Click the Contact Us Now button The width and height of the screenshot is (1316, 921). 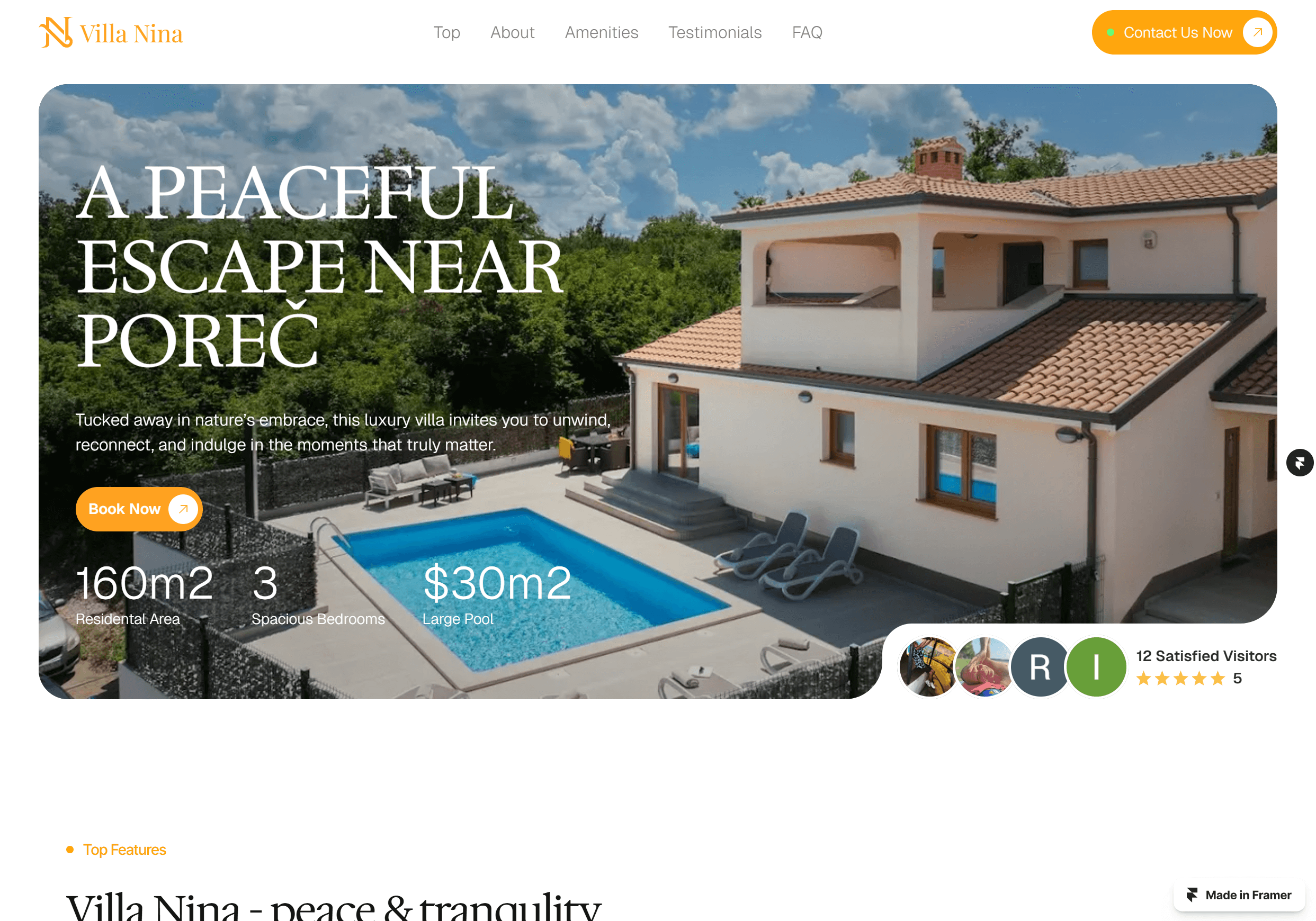pyautogui.click(x=1184, y=32)
